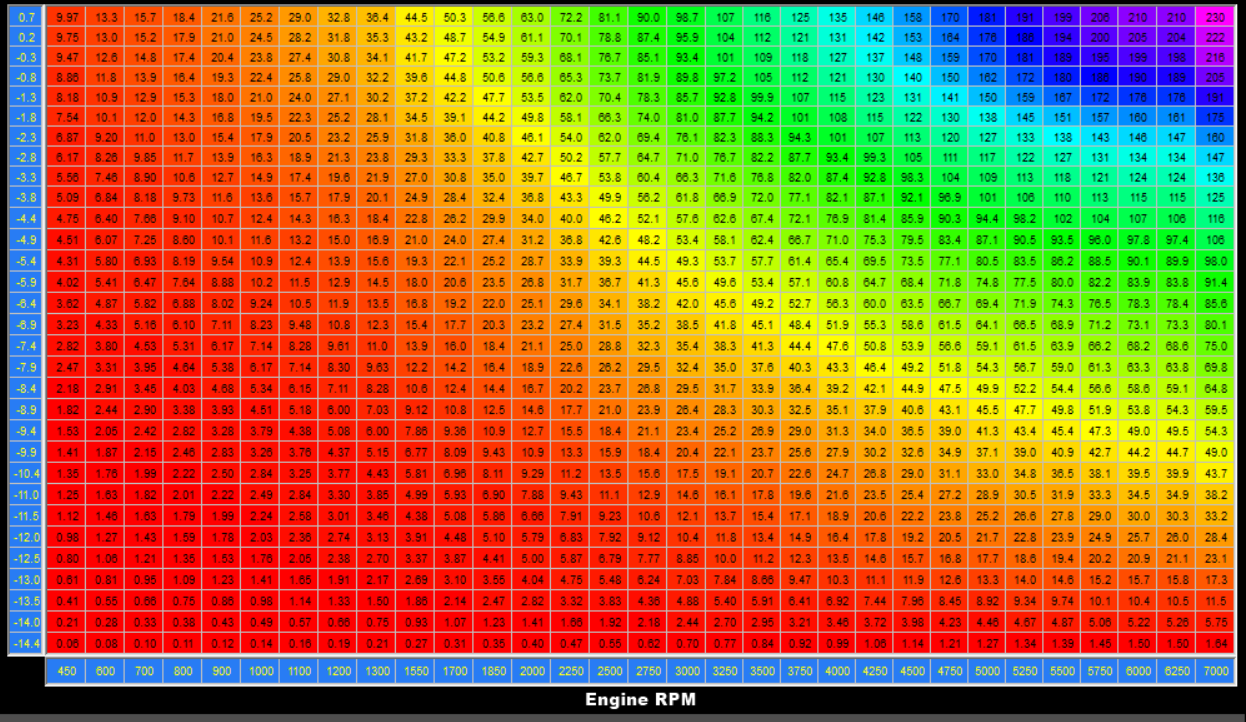Viewport: 1246px width, 722px height.
Task: Click the 2000 RPM column header
Action: click(533, 671)
